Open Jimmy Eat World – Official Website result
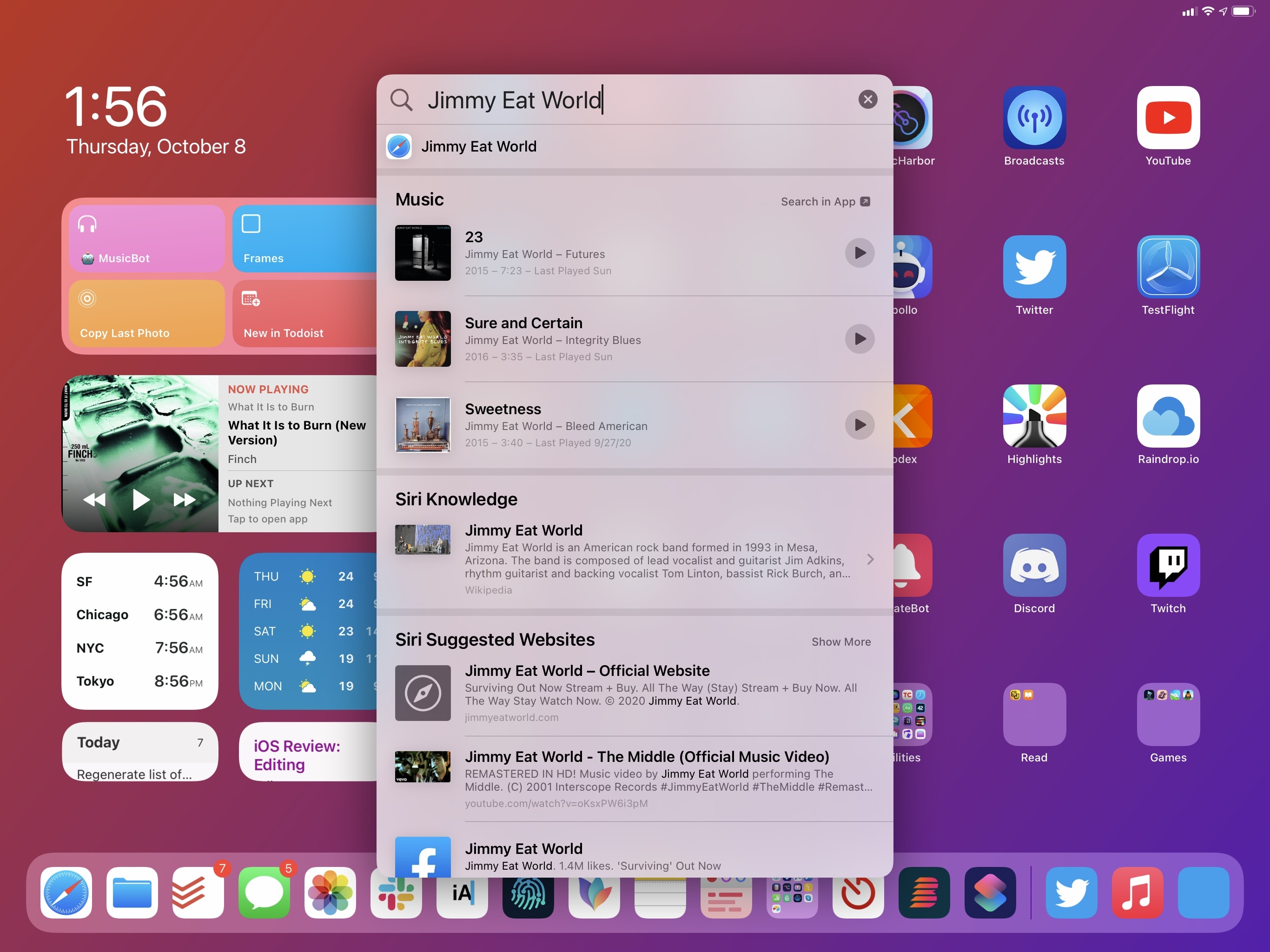Screen dimensions: 1270x952 point(635,693)
